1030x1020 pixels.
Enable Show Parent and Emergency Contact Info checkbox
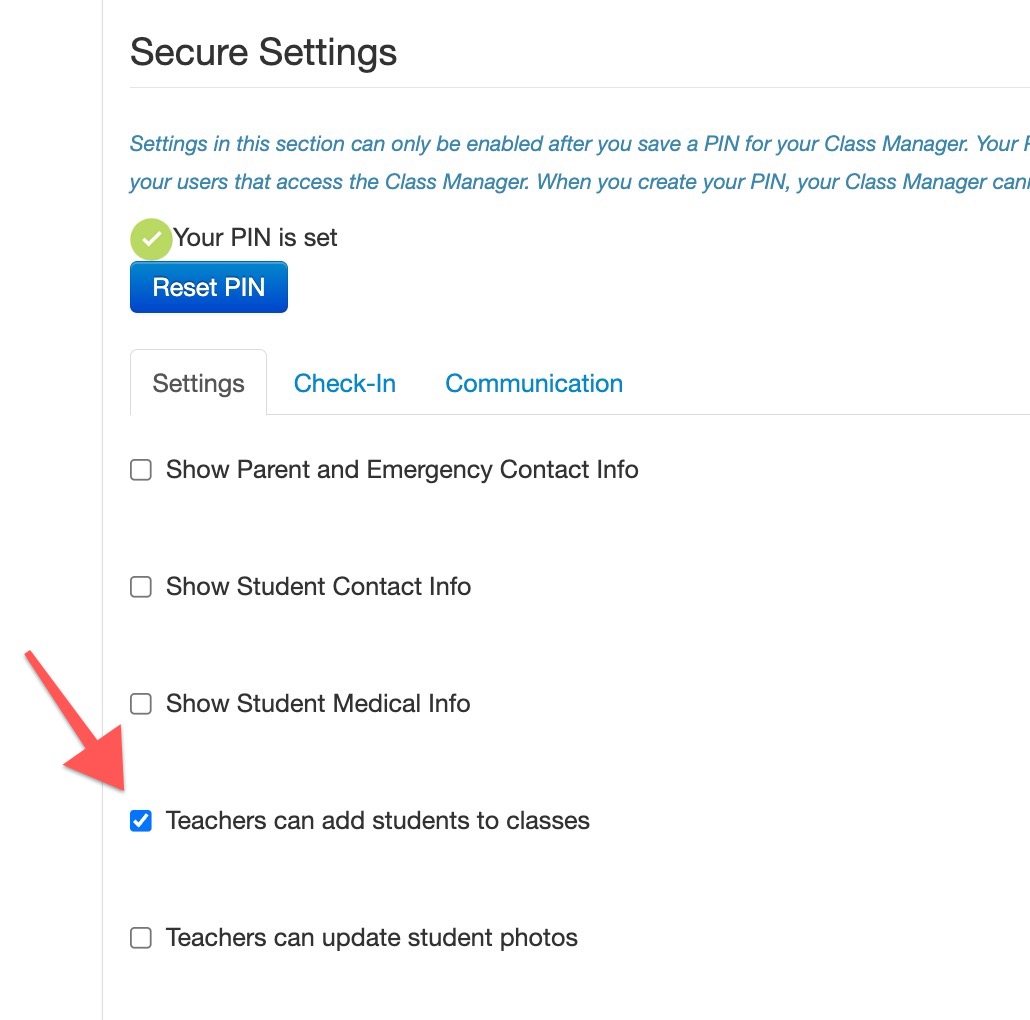(141, 470)
